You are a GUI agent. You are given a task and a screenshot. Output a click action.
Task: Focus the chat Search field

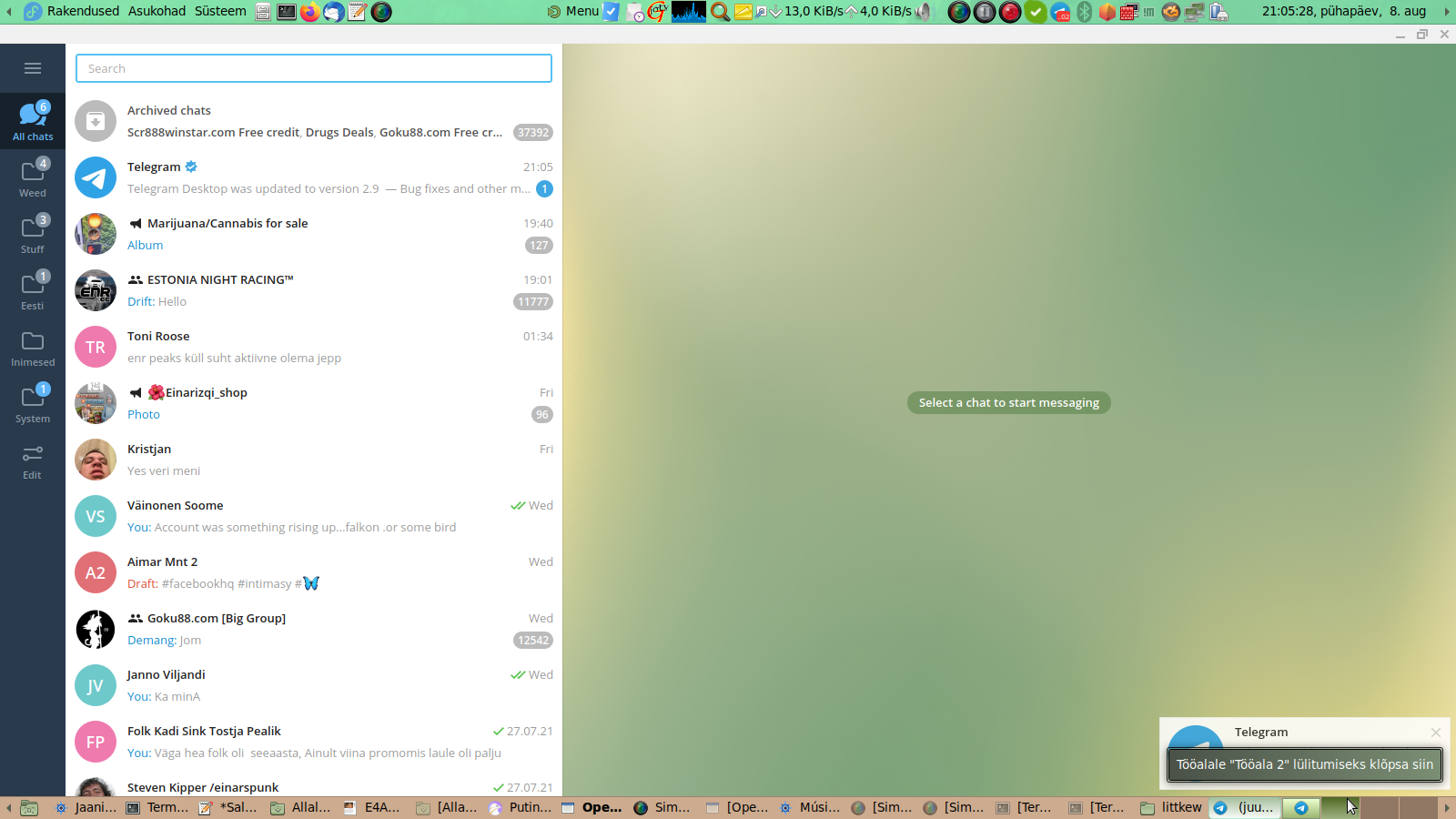tap(314, 68)
